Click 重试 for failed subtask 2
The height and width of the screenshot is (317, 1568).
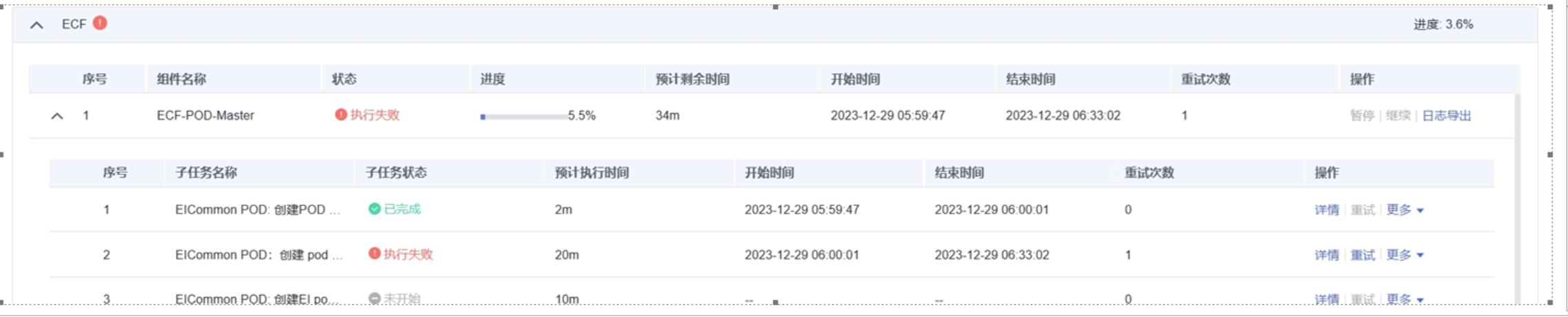tap(1363, 255)
